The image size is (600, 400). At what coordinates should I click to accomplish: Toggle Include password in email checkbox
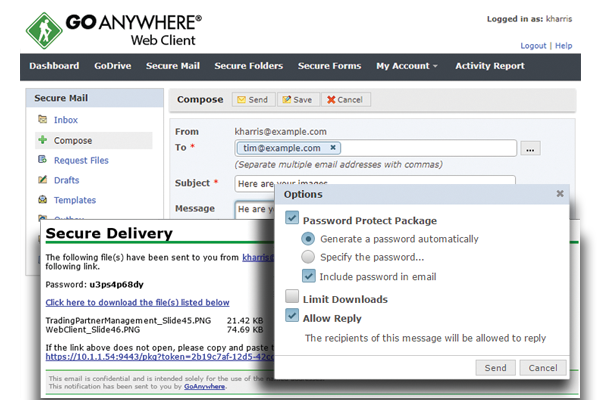pyautogui.click(x=309, y=276)
